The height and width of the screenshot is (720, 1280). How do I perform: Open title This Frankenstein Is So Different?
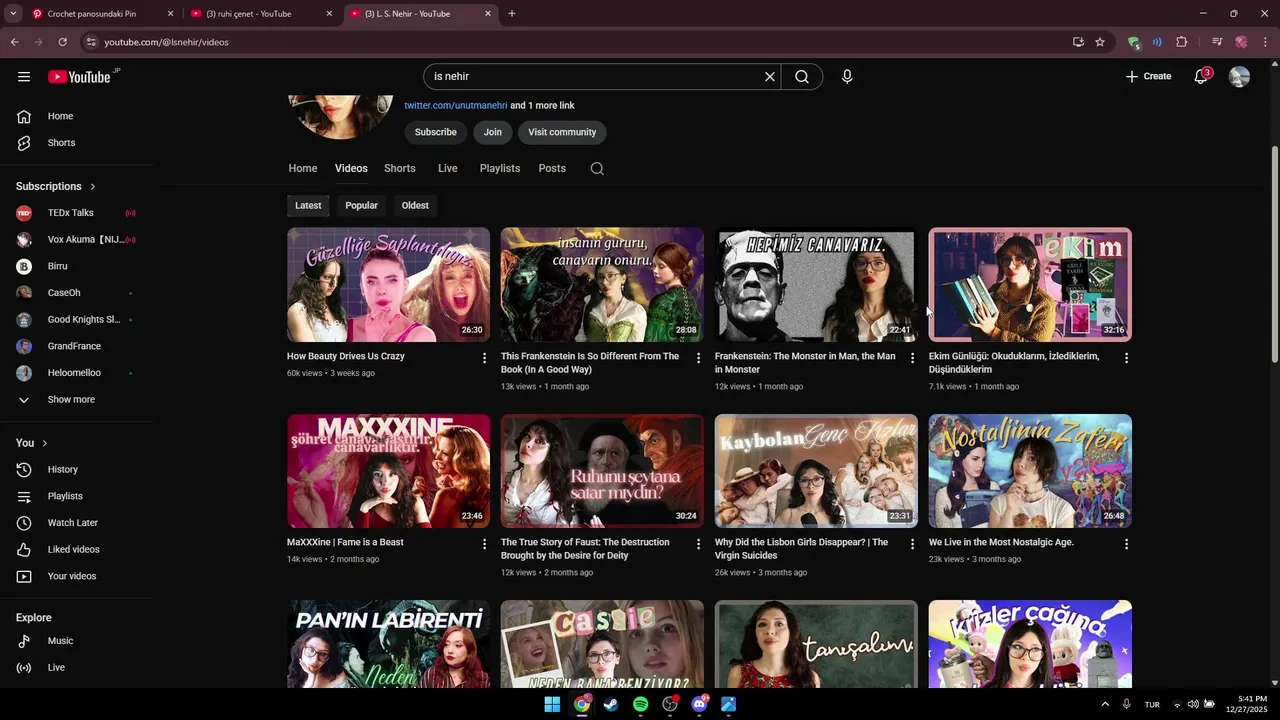coord(590,363)
